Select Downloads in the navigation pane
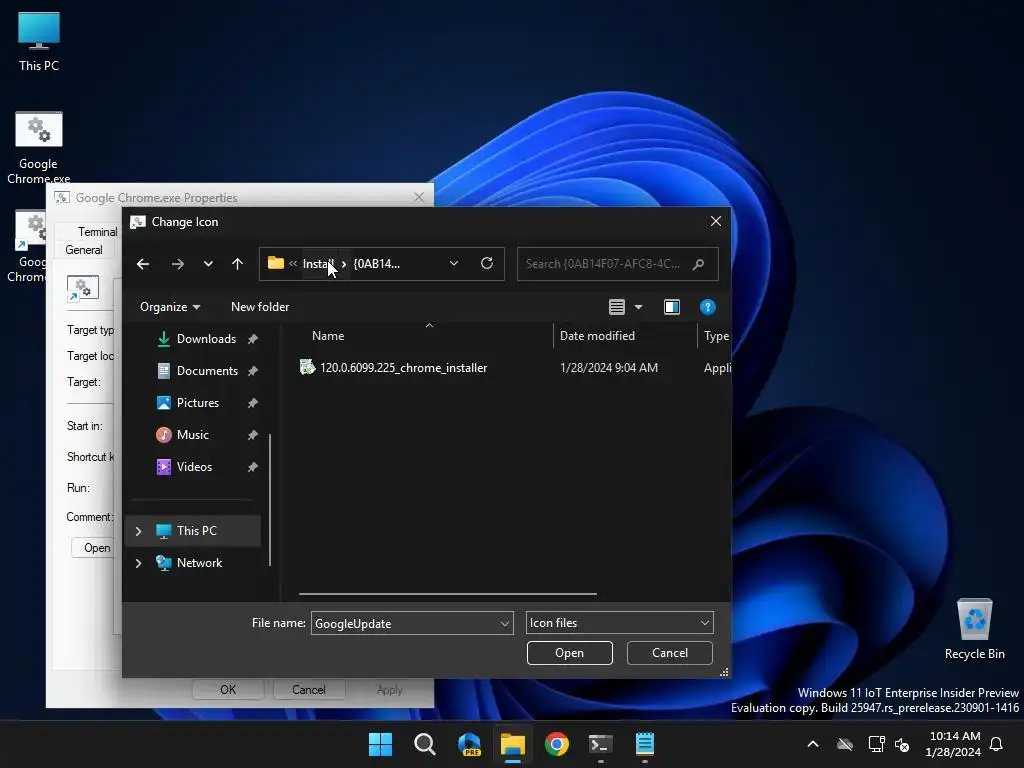 pos(206,339)
